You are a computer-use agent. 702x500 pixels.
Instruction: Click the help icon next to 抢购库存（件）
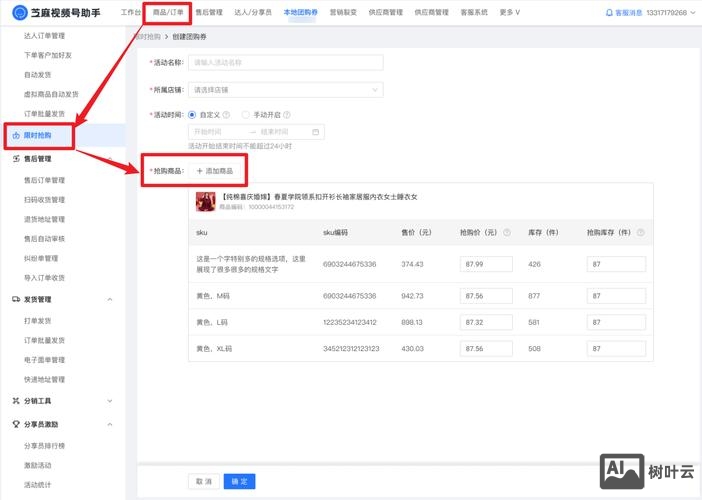(641, 232)
